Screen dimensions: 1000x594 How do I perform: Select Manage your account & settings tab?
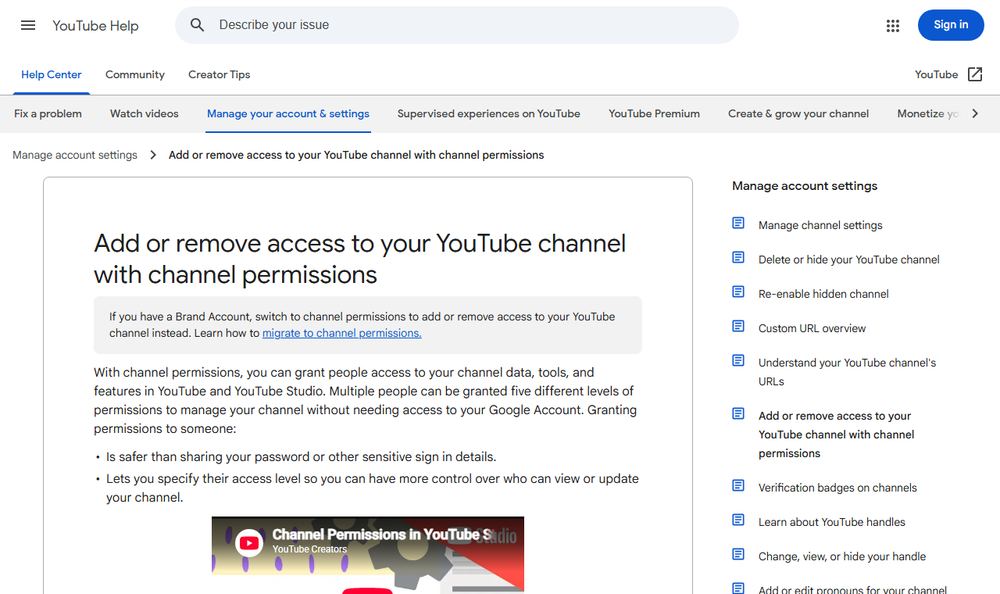point(288,114)
